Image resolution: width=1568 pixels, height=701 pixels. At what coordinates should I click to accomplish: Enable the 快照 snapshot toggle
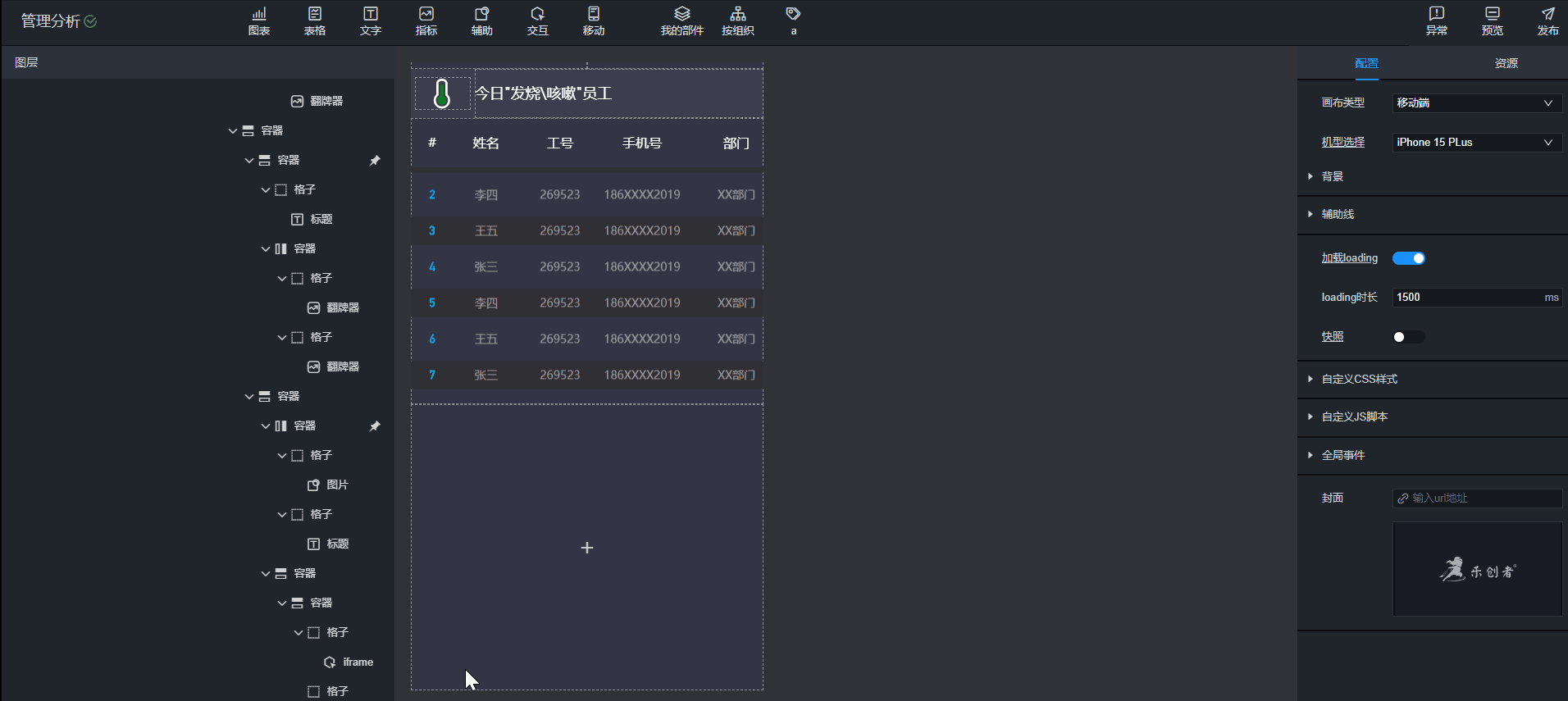point(1408,337)
